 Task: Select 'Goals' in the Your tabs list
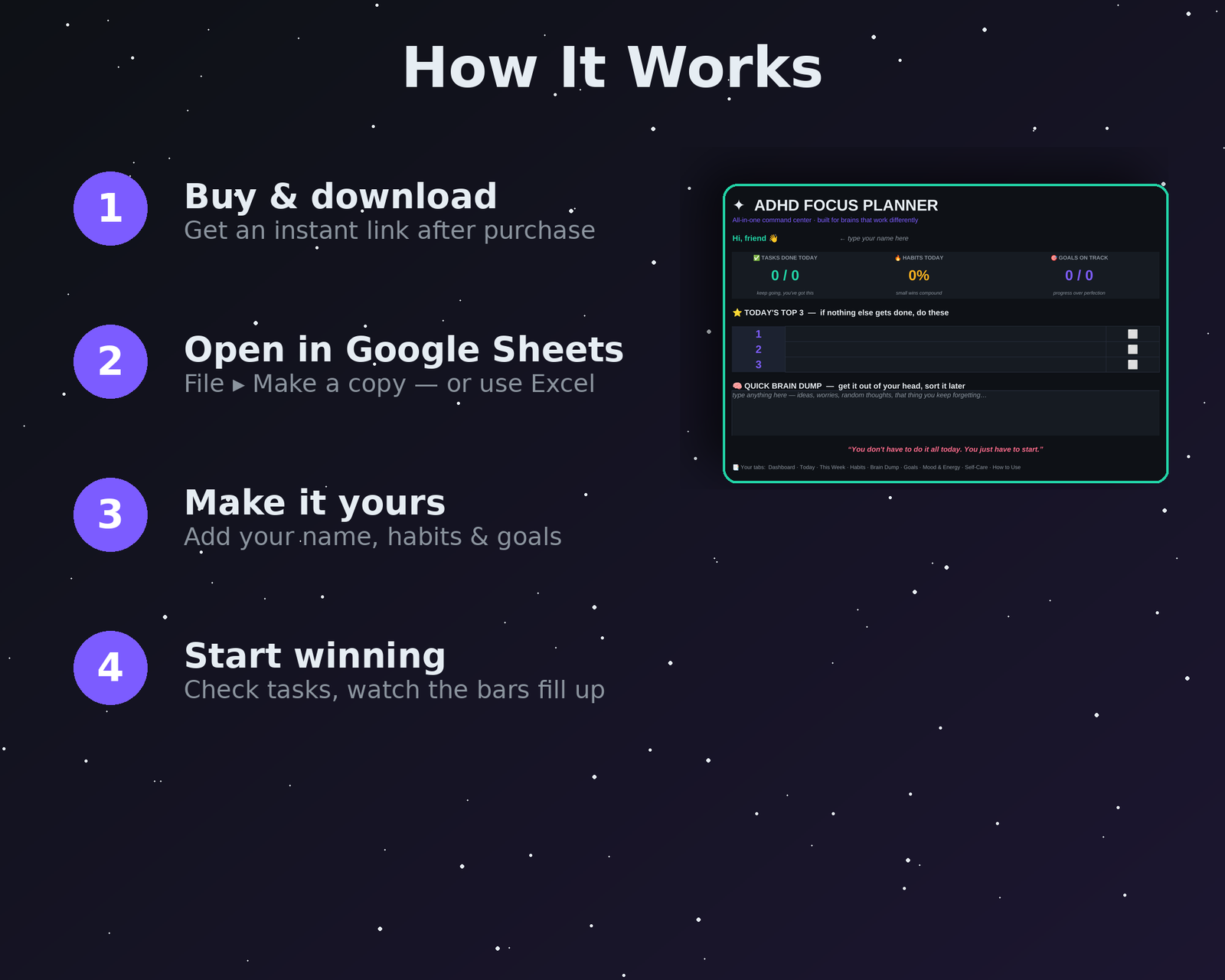click(x=910, y=467)
